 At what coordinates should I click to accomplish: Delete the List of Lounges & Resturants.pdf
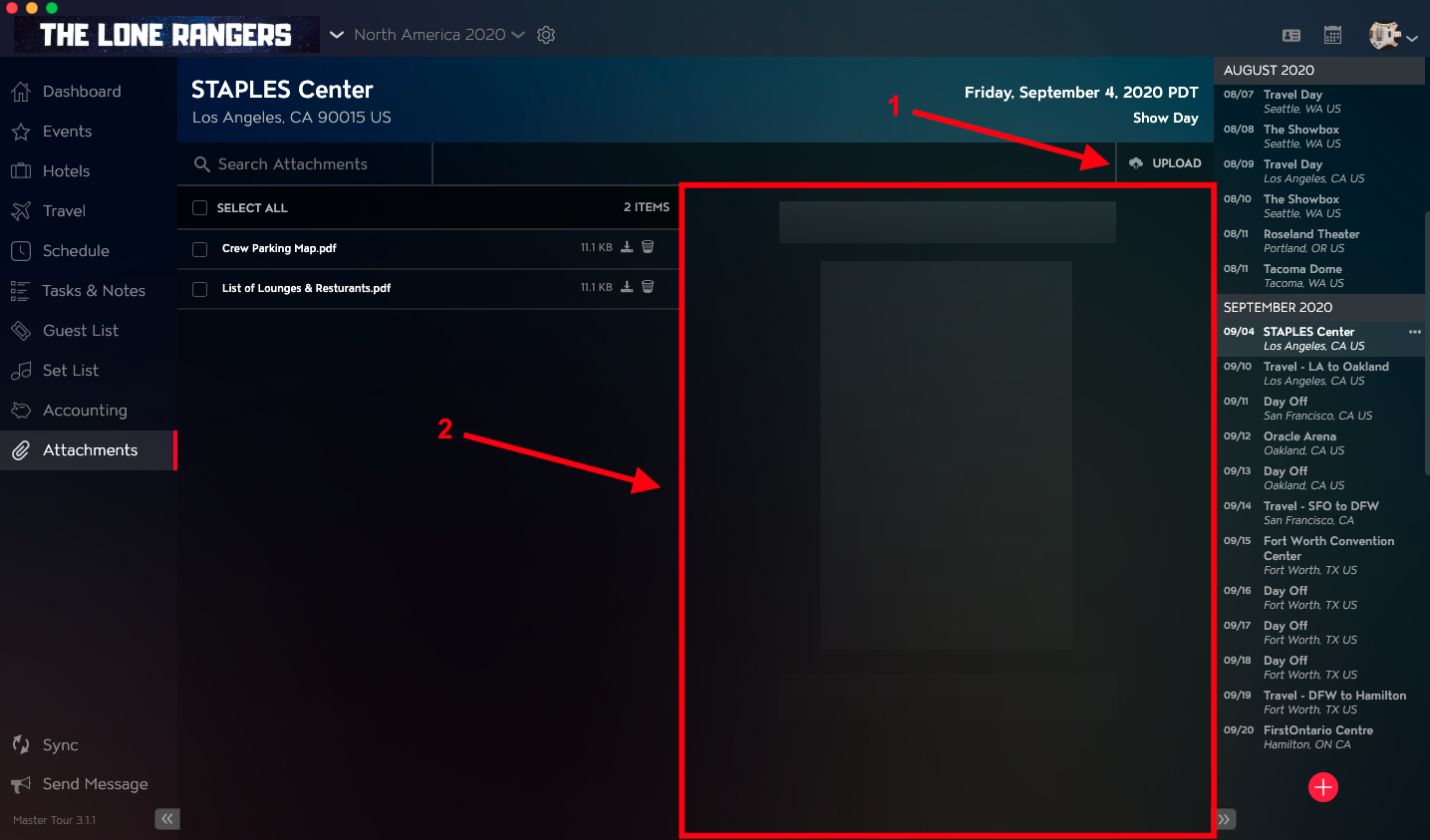pos(648,287)
